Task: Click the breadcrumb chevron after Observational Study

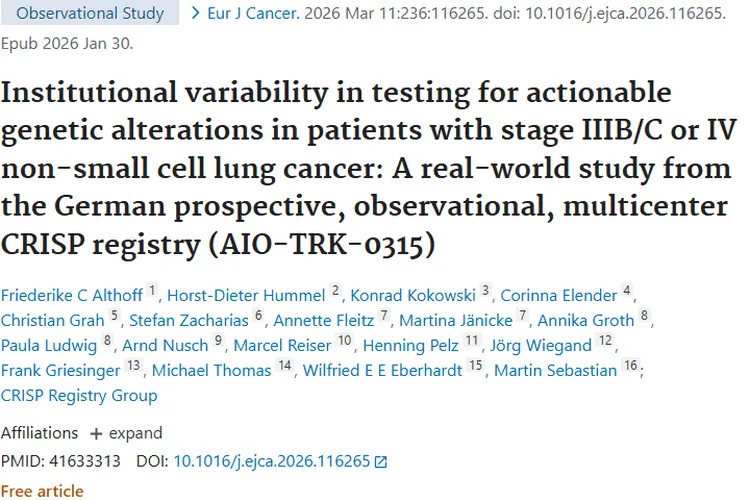Action: tap(187, 14)
